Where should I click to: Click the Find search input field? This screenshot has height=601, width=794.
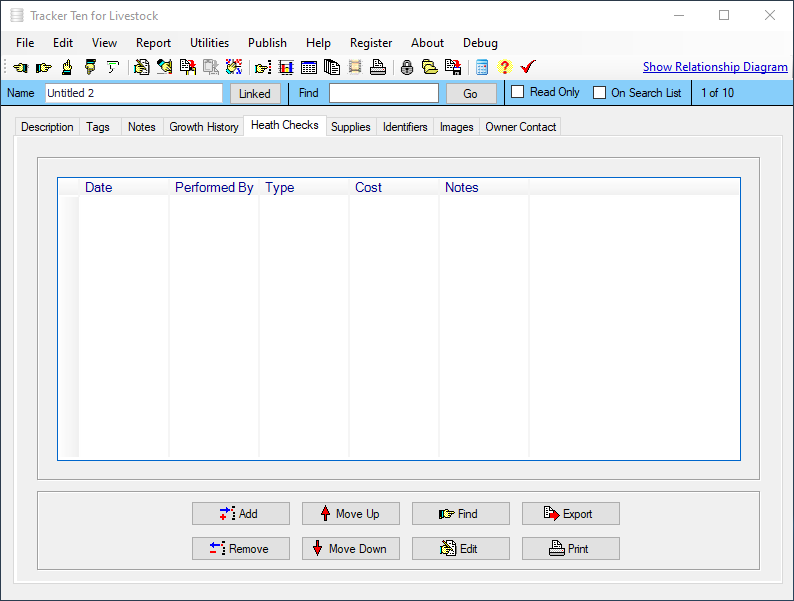point(384,93)
